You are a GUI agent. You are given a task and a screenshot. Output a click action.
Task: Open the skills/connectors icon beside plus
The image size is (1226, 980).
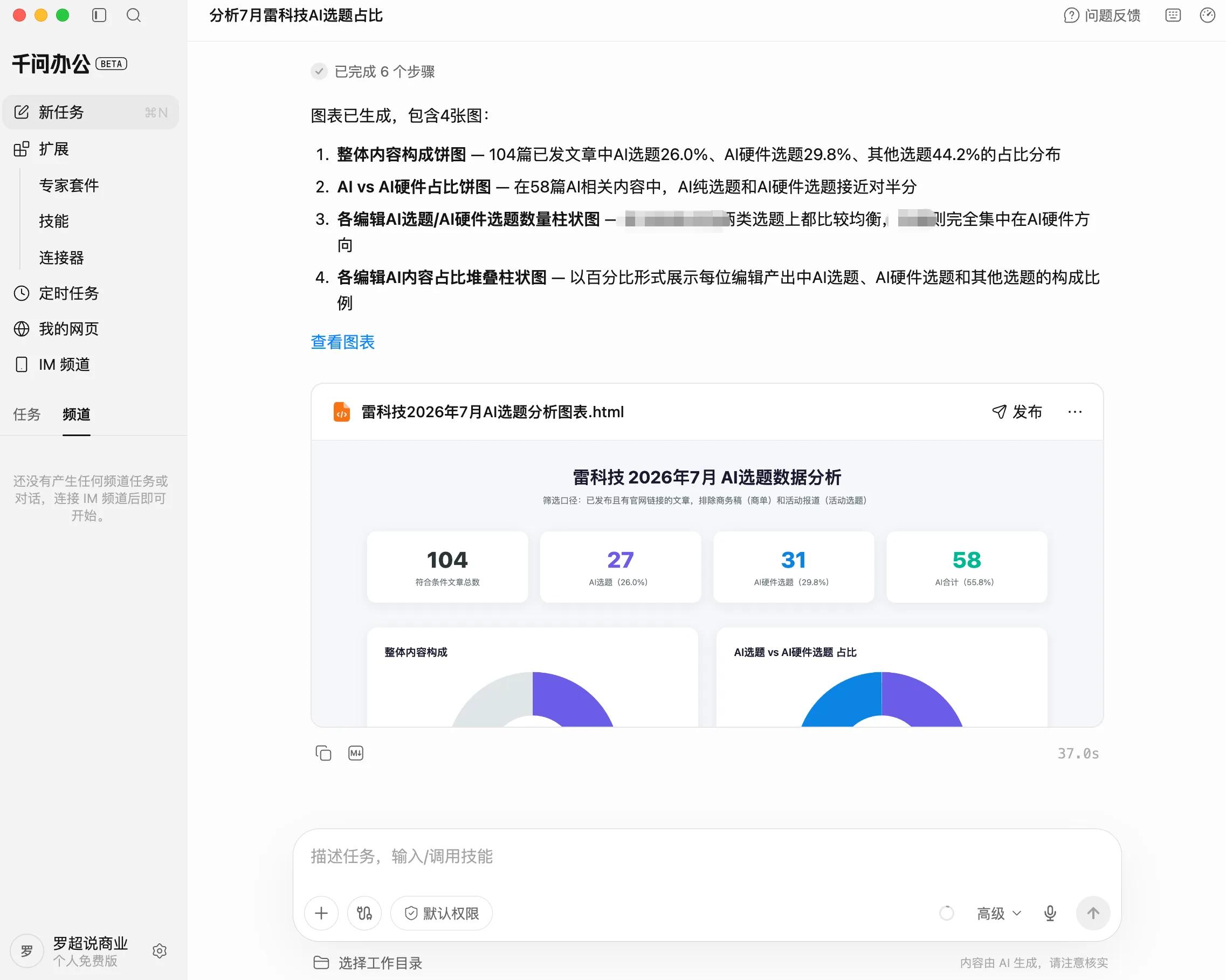(364, 914)
